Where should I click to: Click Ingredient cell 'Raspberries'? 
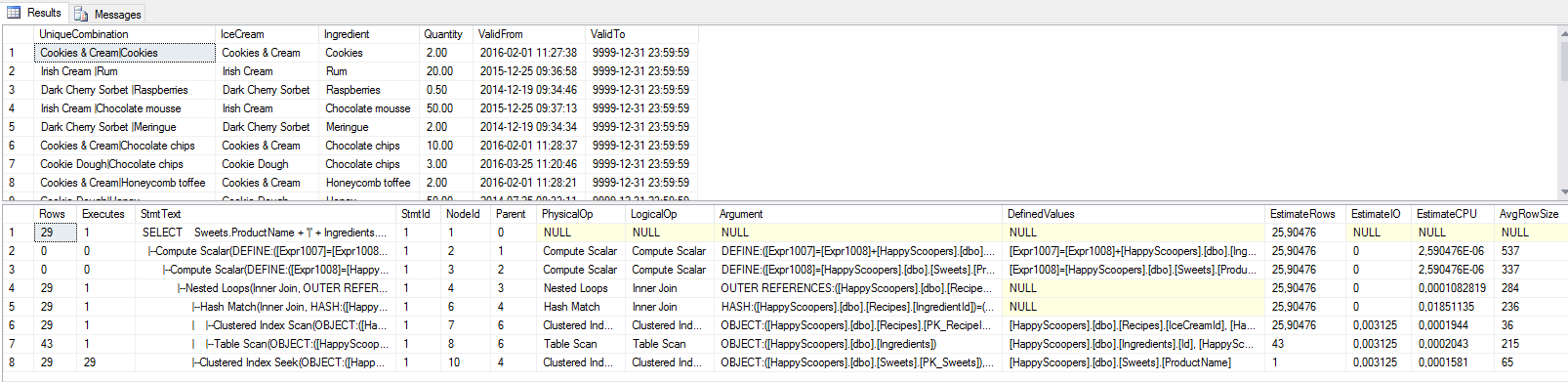pos(370,90)
